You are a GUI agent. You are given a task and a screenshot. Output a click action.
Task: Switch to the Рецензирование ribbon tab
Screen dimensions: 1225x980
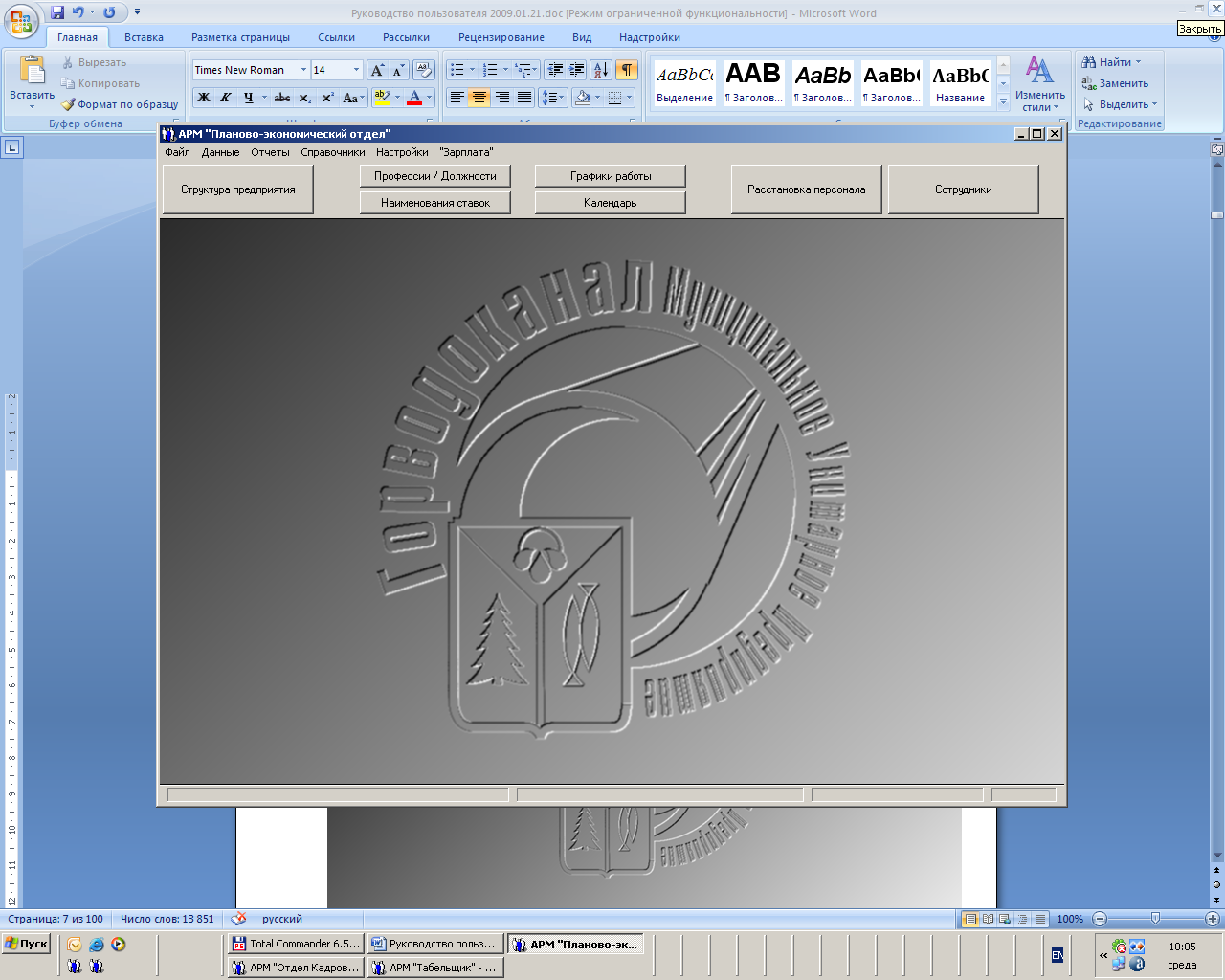pos(501,37)
